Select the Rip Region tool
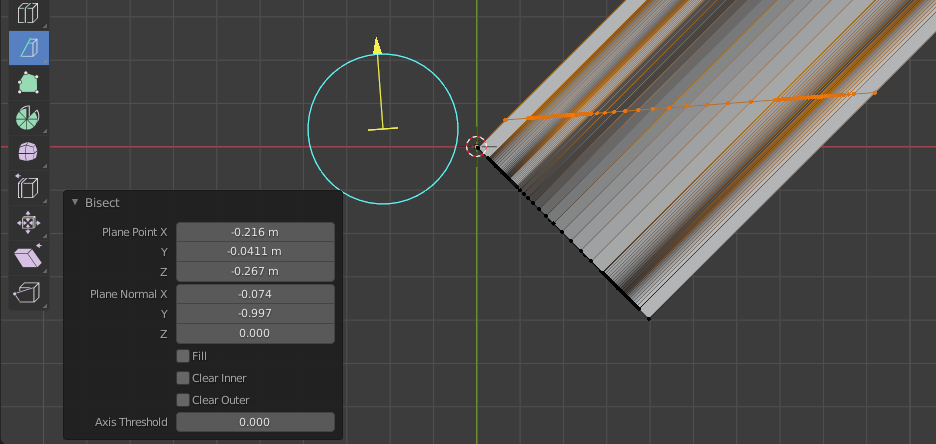936x444 pixels. point(28,293)
